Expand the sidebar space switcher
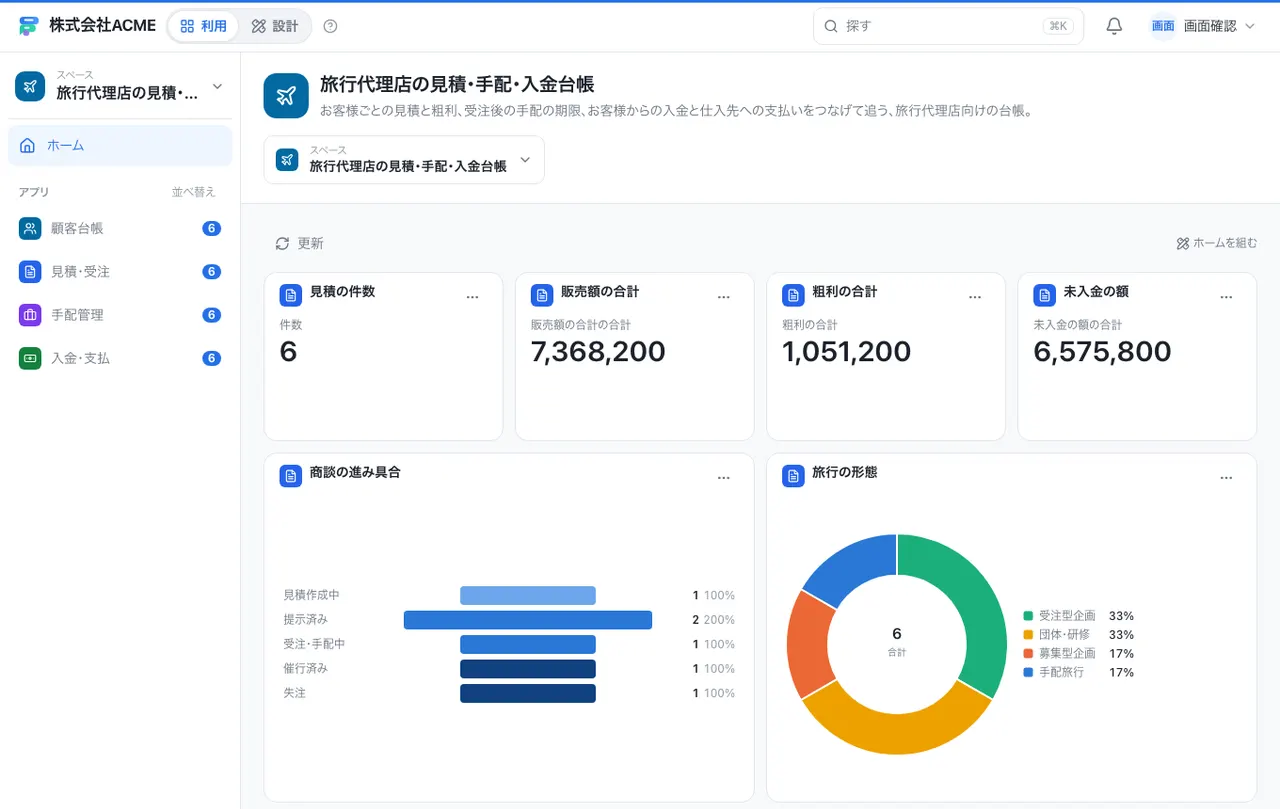The image size is (1280, 809). click(120, 87)
